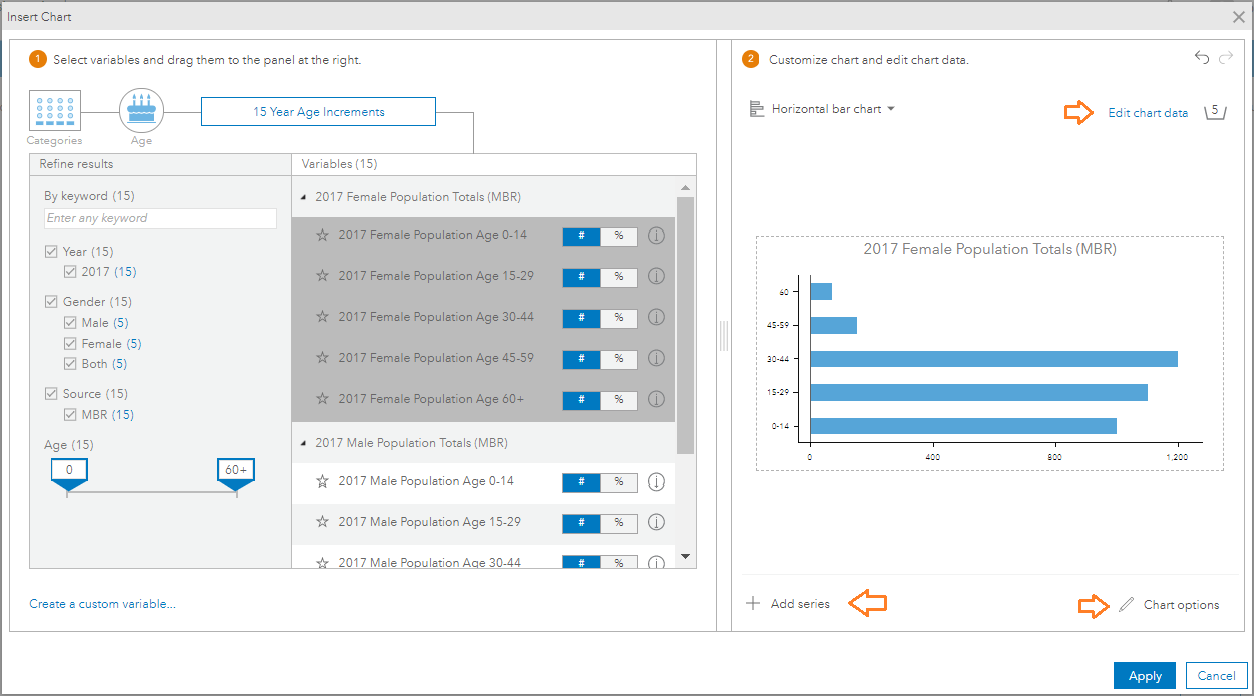1254x696 pixels.
Task: Click the Chart options pencil icon
Action: [x=1127, y=605]
